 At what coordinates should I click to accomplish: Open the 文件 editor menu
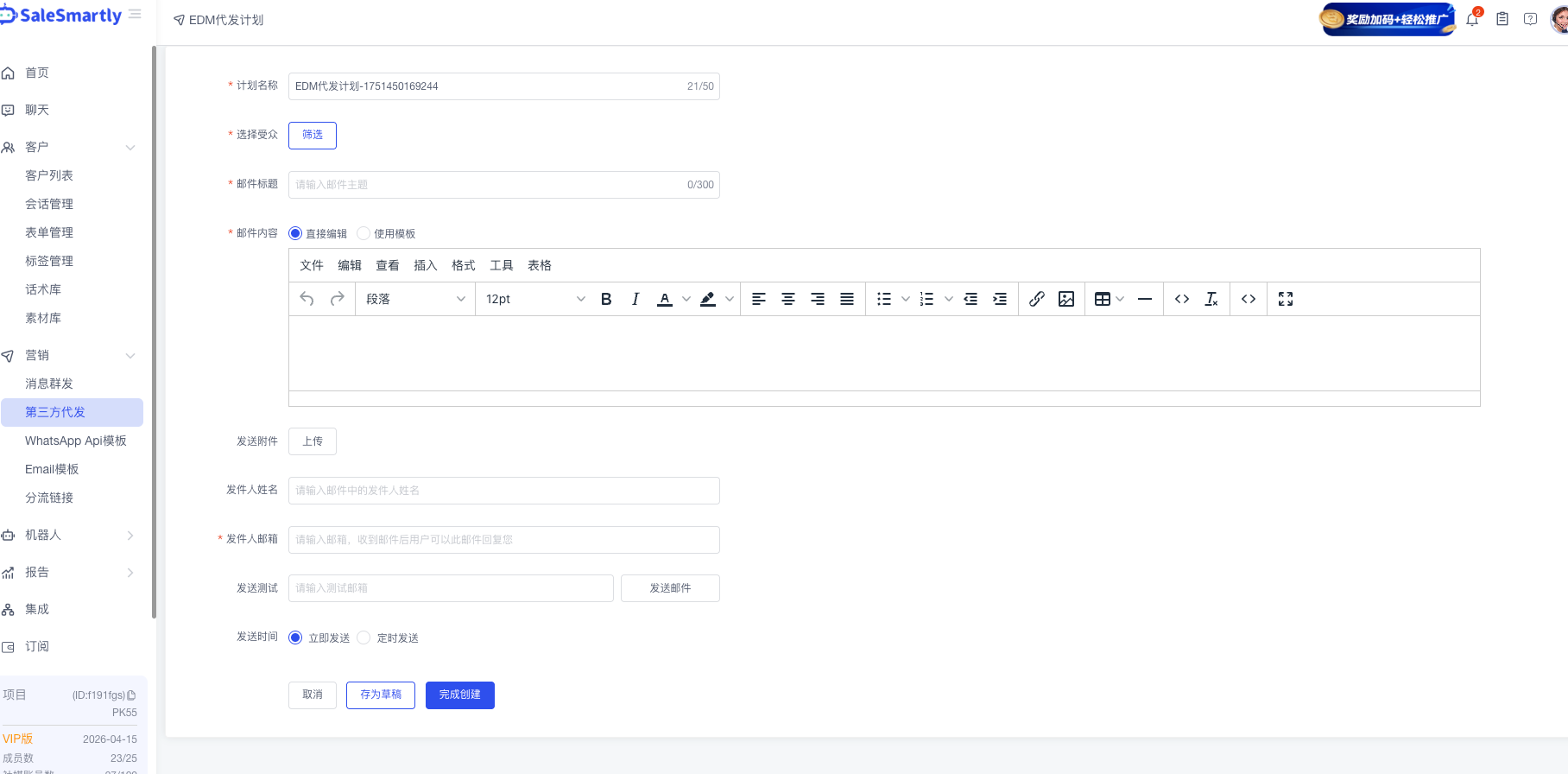pyautogui.click(x=312, y=265)
